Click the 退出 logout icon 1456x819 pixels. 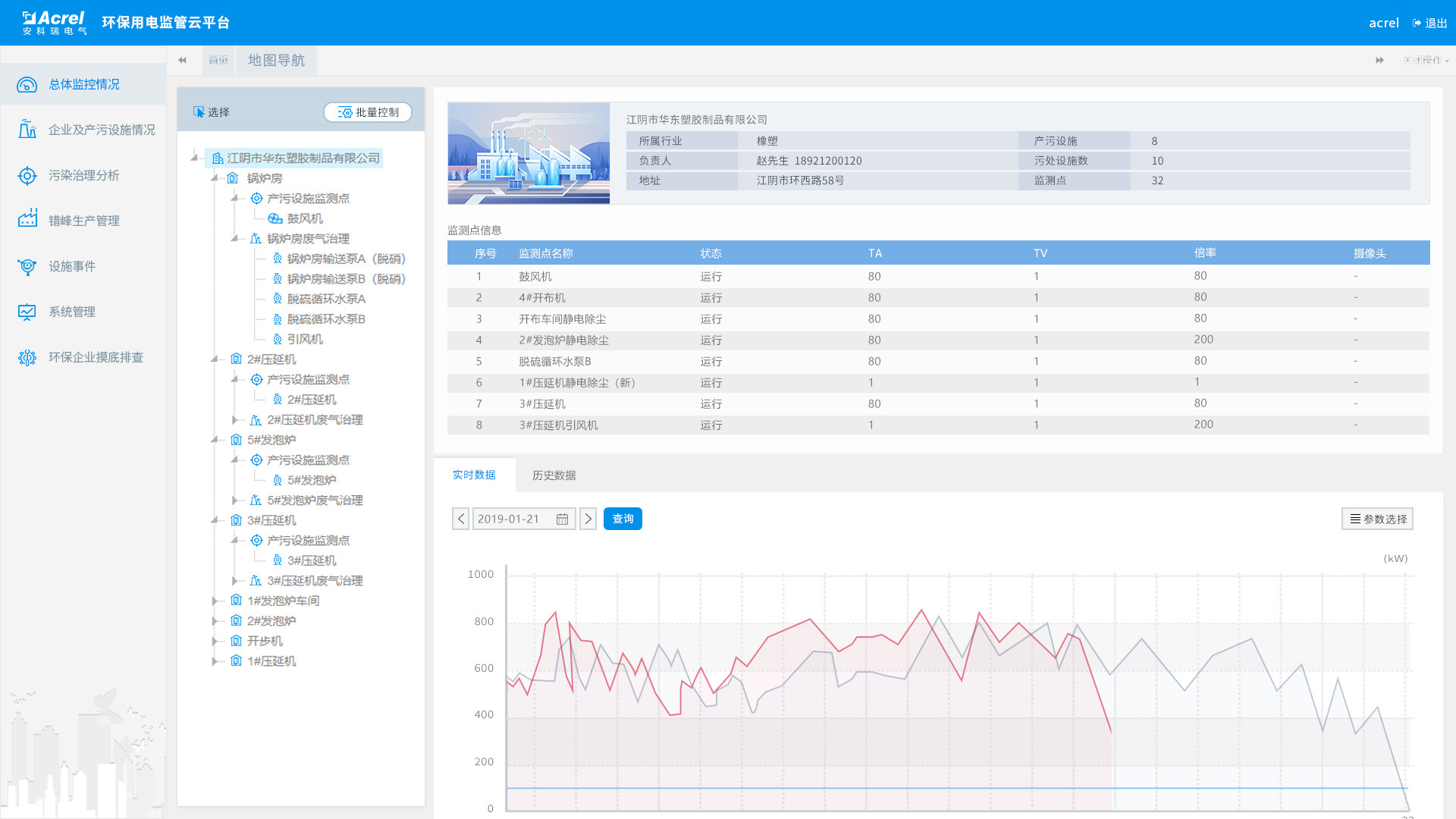coord(1417,24)
